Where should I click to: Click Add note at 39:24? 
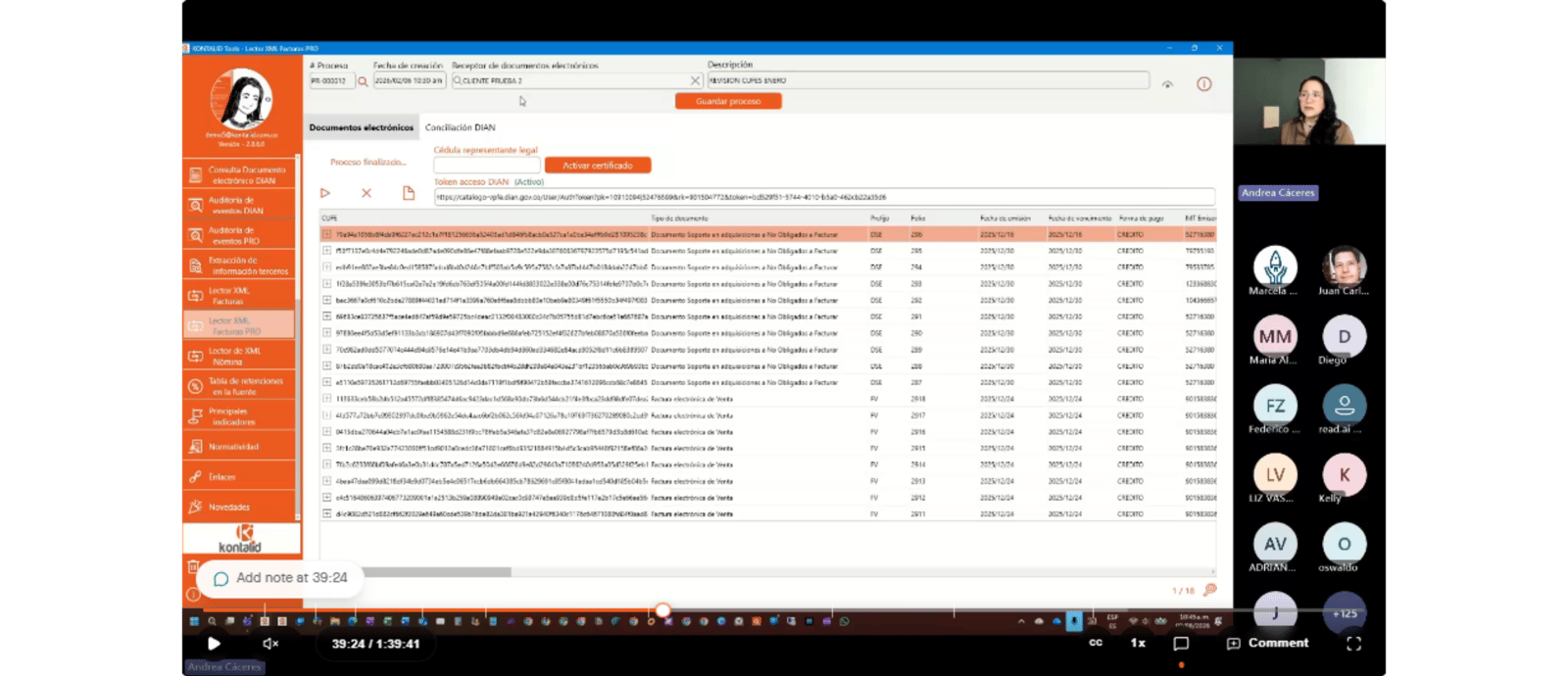[280, 578]
